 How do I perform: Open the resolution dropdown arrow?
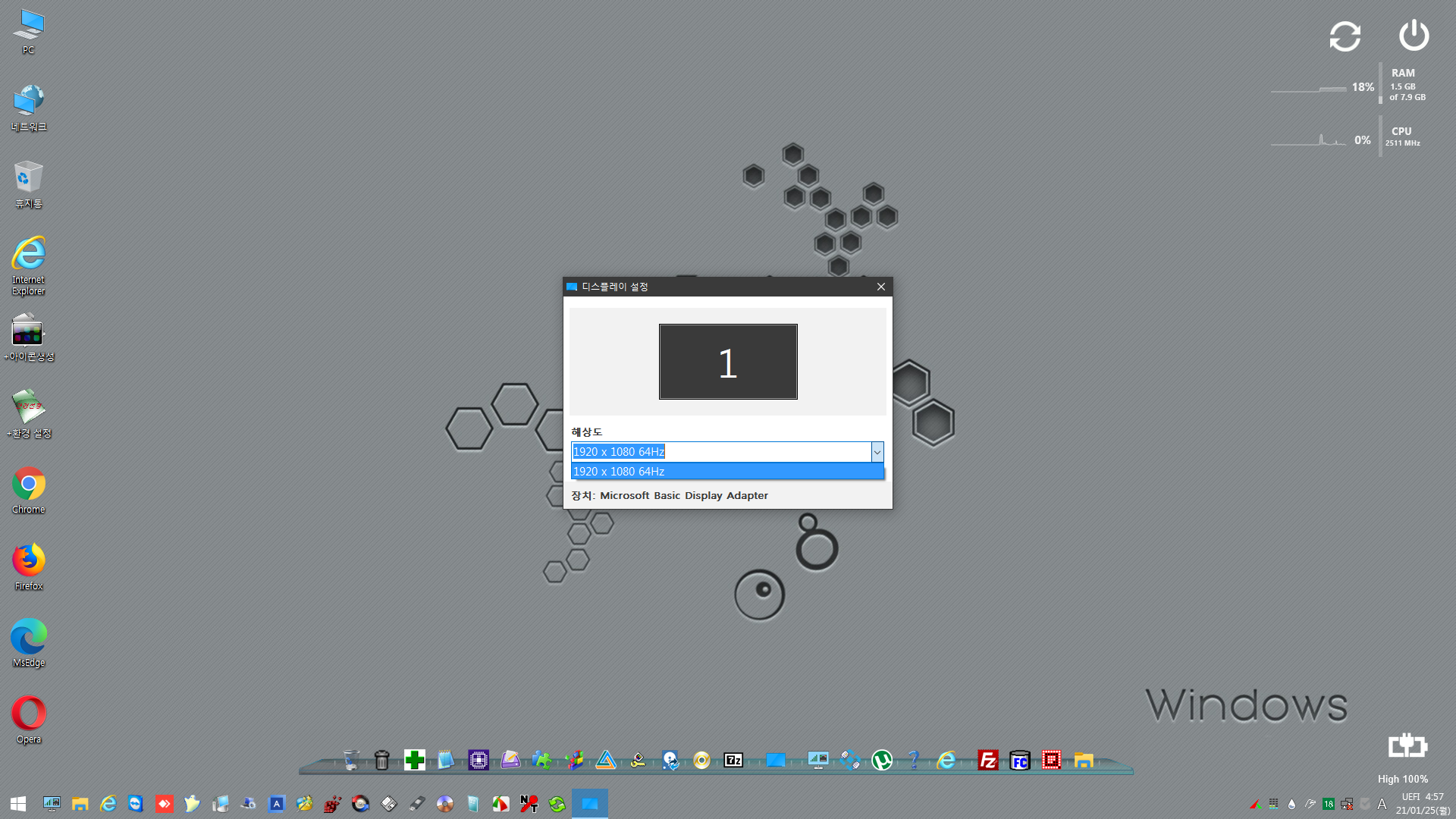coord(877,452)
